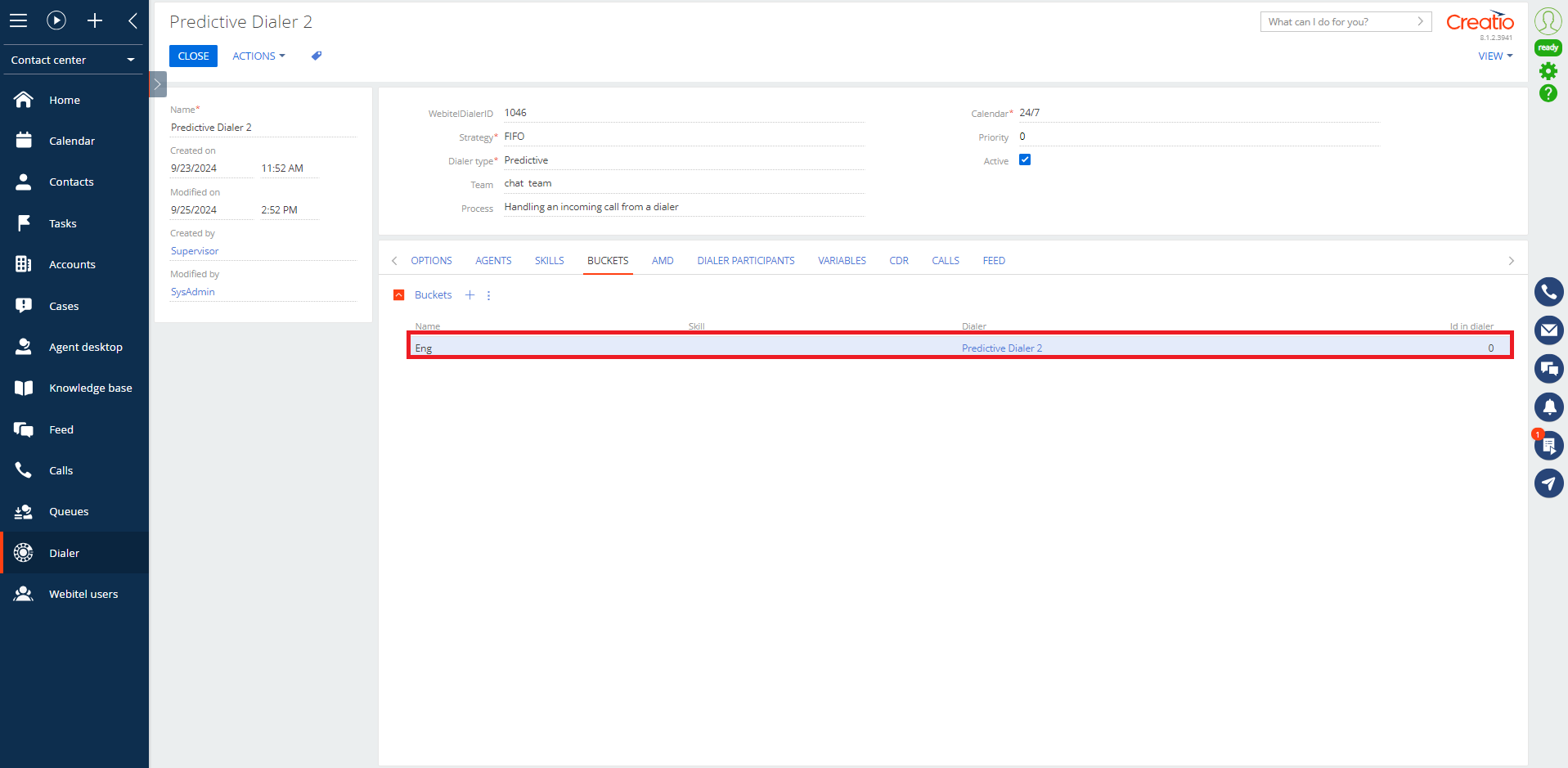Click the Close button
Screen dimensions: 1568x768
[x=193, y=56]
